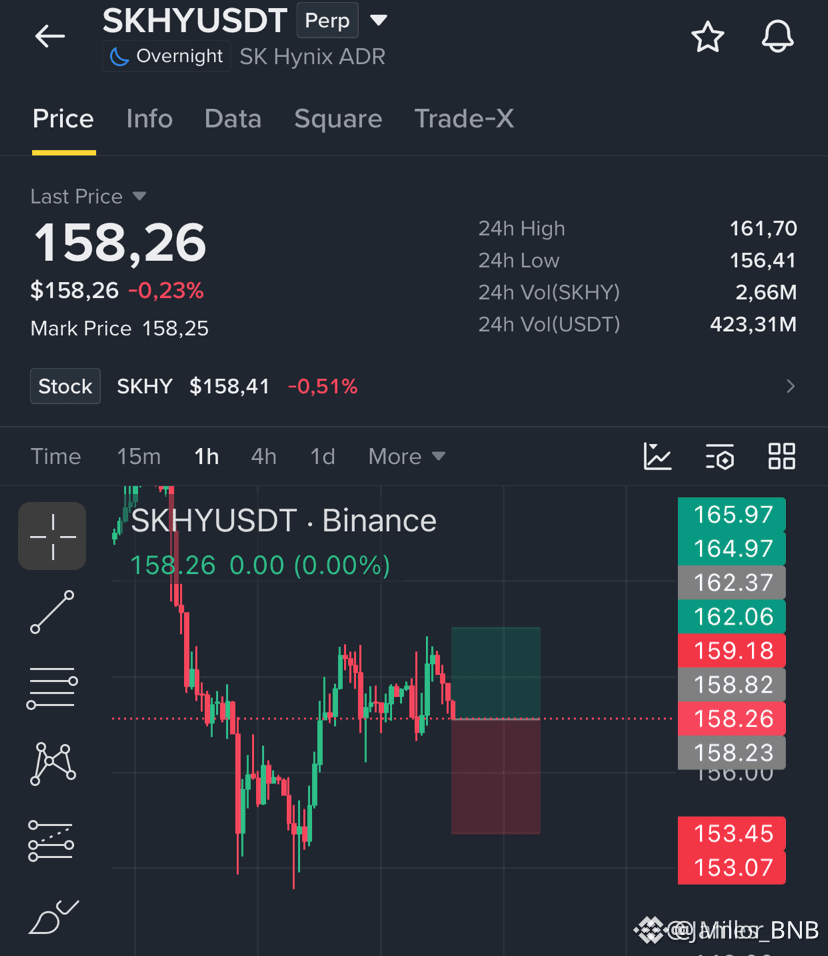The height and width of the screenshot is (956, 828).
Task: Switch to the Info tab
Action: click(149, 119)
